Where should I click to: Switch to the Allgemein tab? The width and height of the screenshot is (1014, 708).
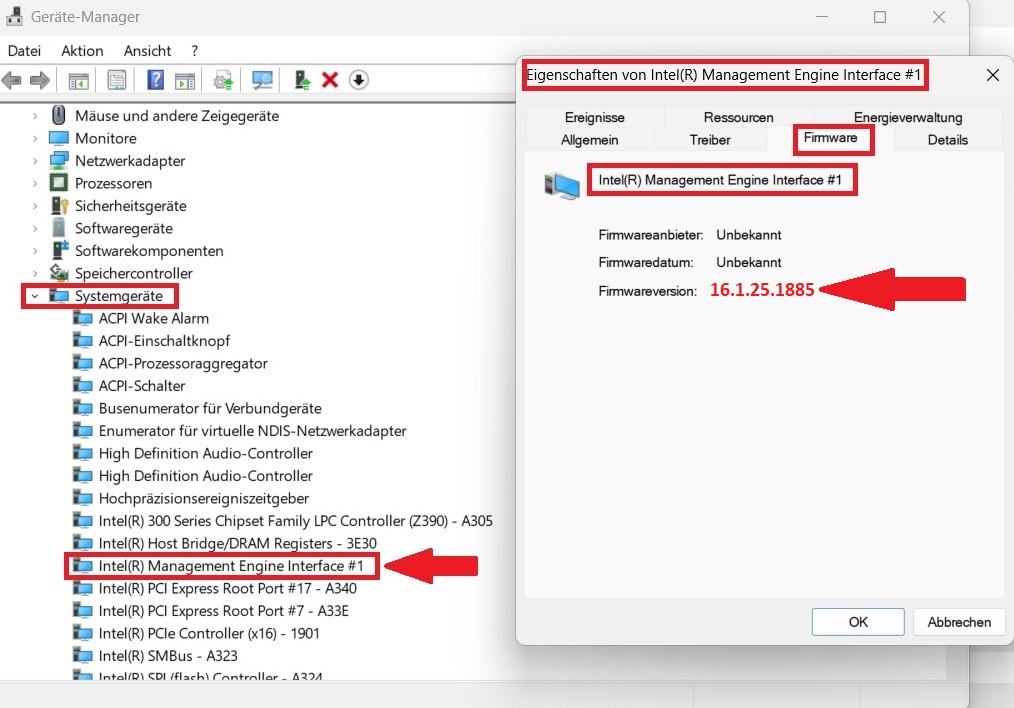pos(589,140)
